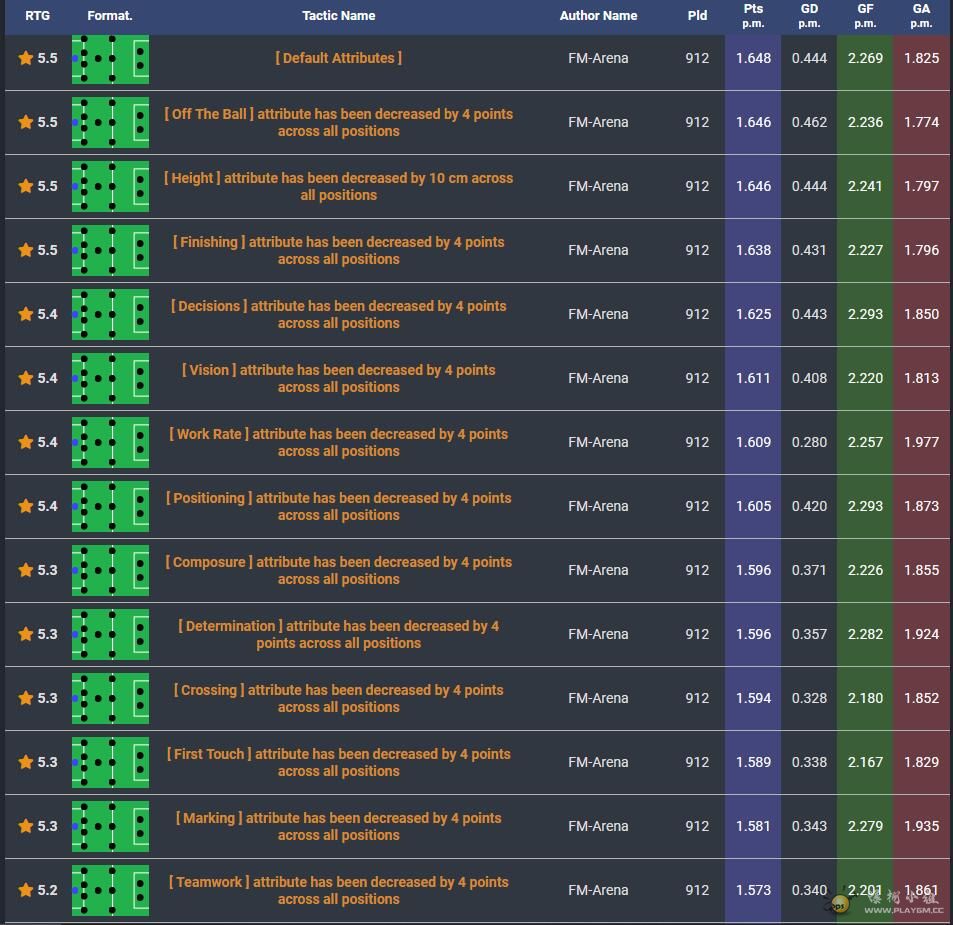Viewport: 953px width, 925px height.
Task: Click formation thumbnail in Height row
Action: (x=110, y=186)
